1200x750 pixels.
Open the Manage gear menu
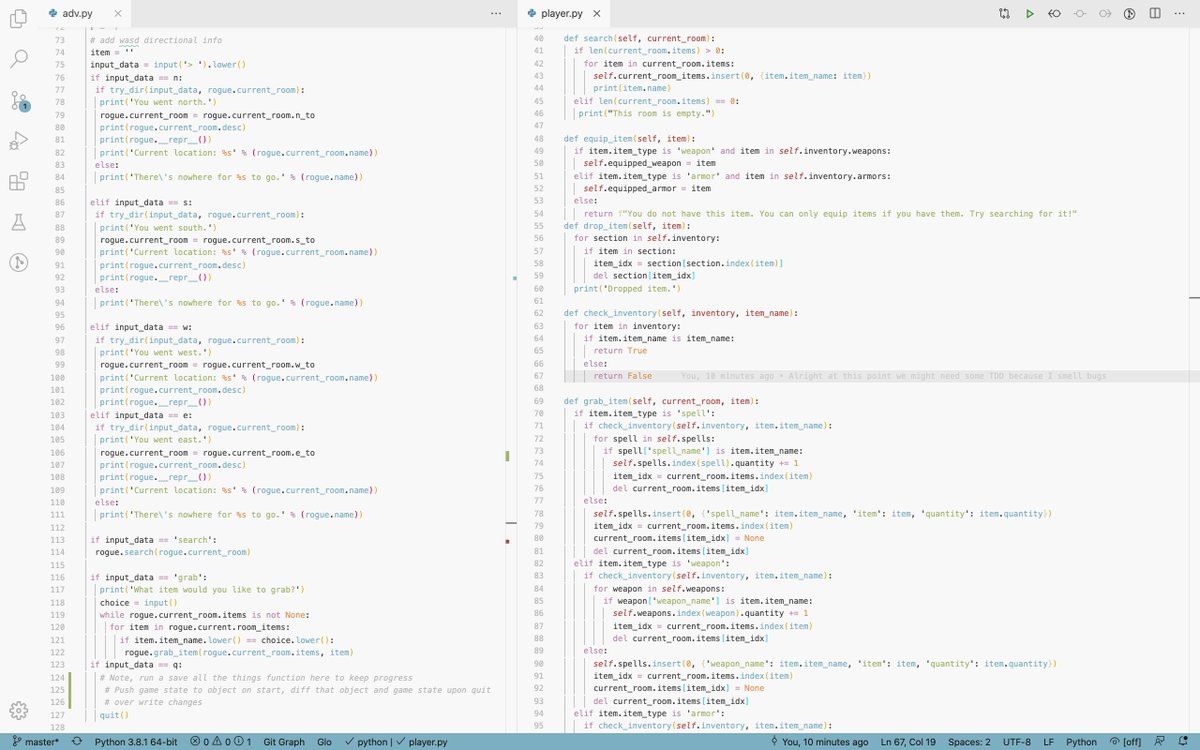pos(18,711)
